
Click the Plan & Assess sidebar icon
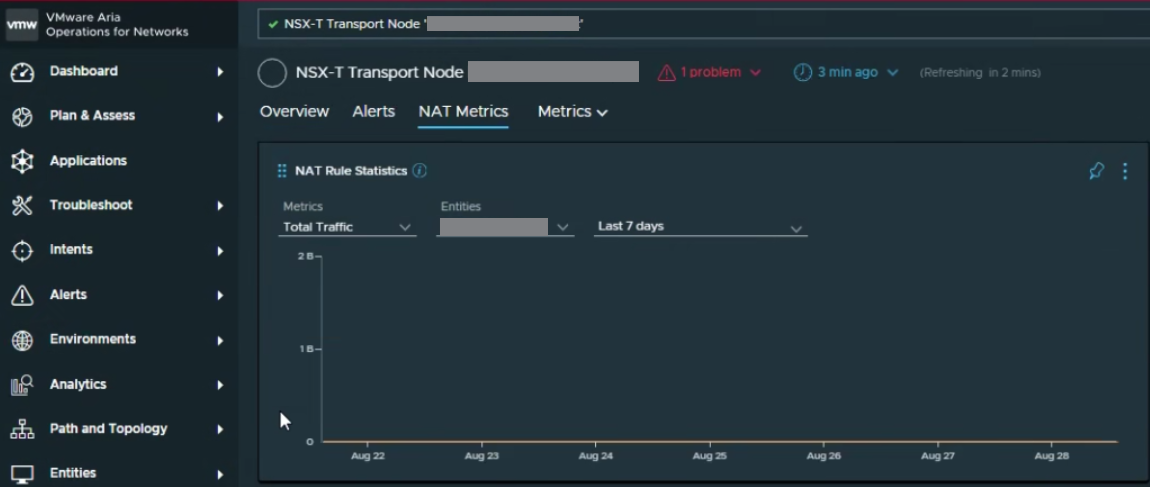22,116
